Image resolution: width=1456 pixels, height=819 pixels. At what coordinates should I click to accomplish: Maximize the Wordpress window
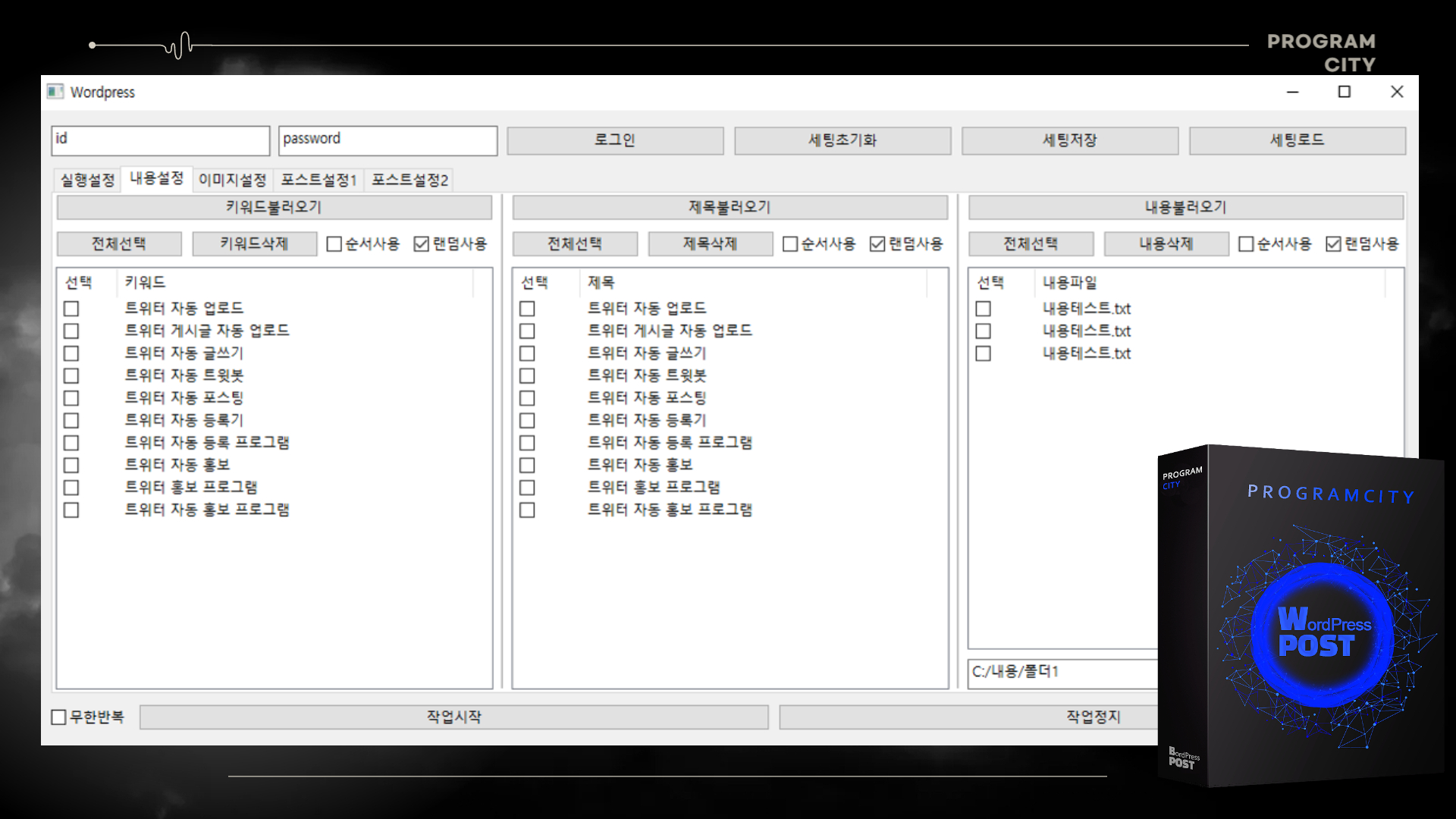[1345, 92]
